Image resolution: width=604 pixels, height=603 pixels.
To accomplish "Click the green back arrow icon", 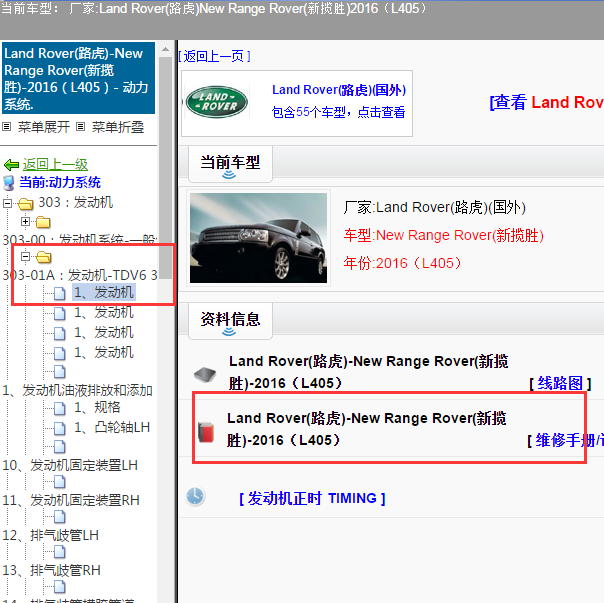I will click(11, 165).
